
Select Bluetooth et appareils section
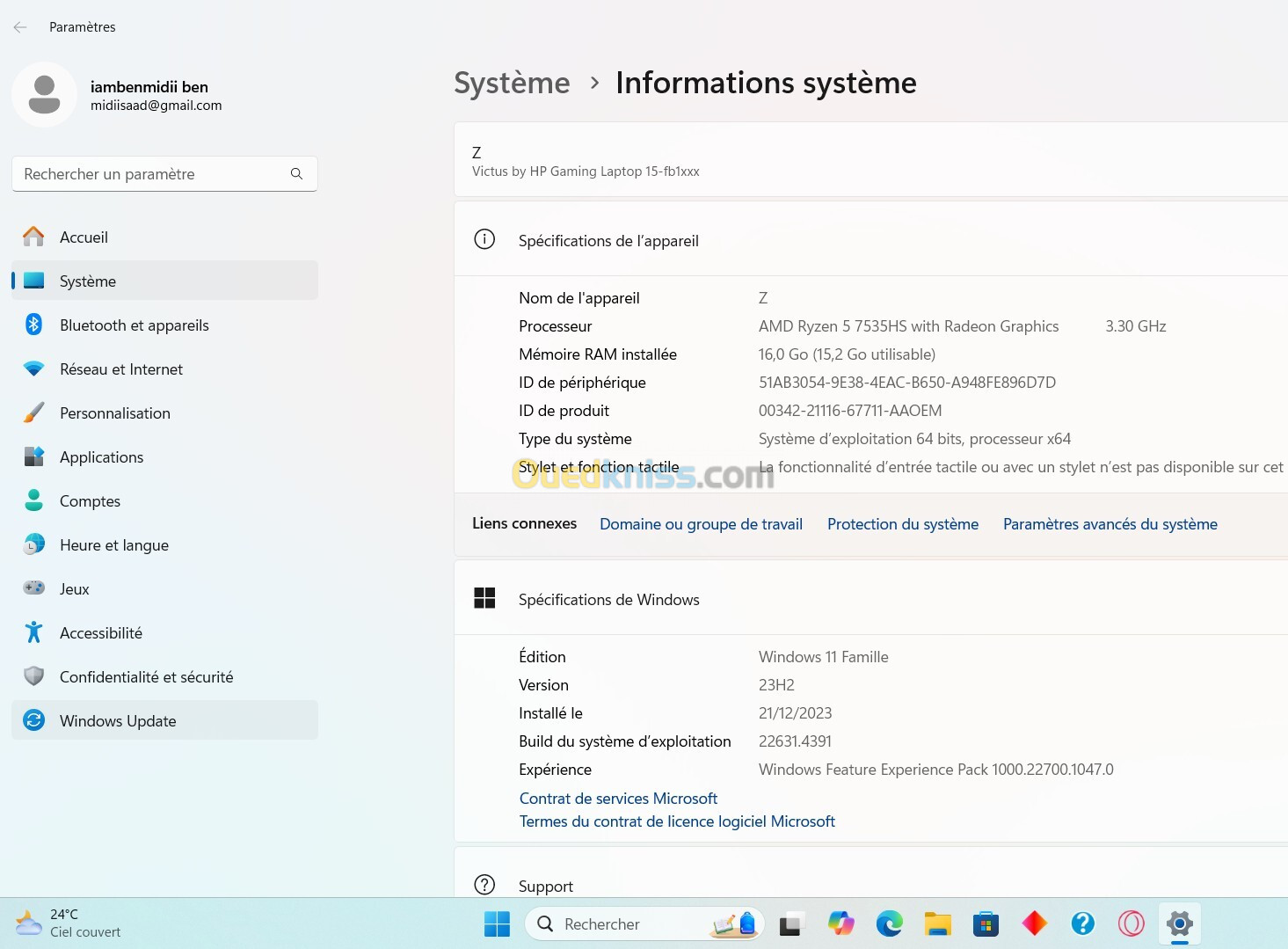[164, 325]
